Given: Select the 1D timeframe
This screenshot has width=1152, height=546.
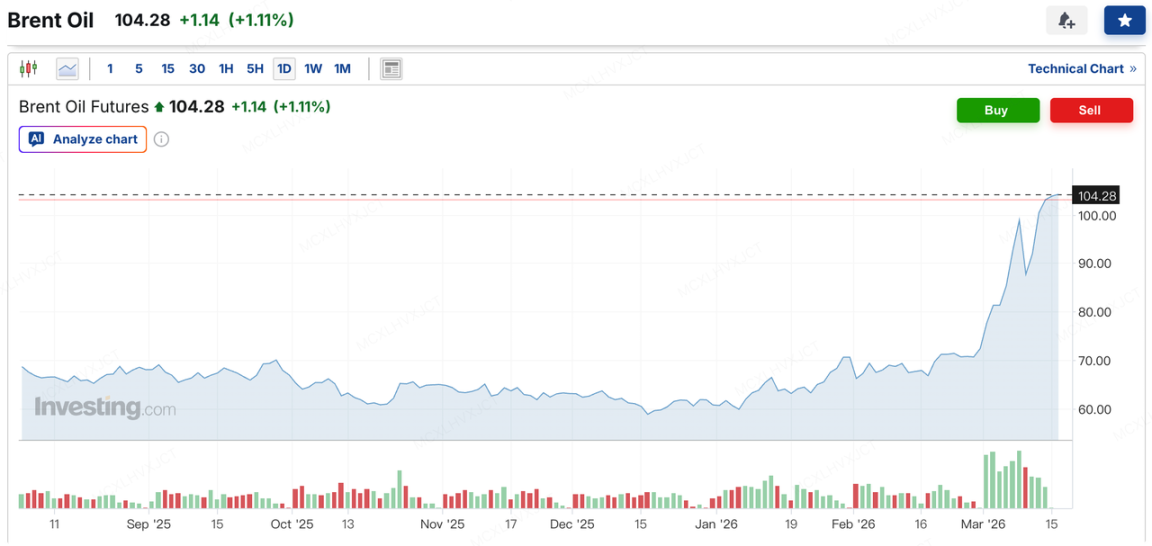Looking at the screenshot, I should coord(284,69).
